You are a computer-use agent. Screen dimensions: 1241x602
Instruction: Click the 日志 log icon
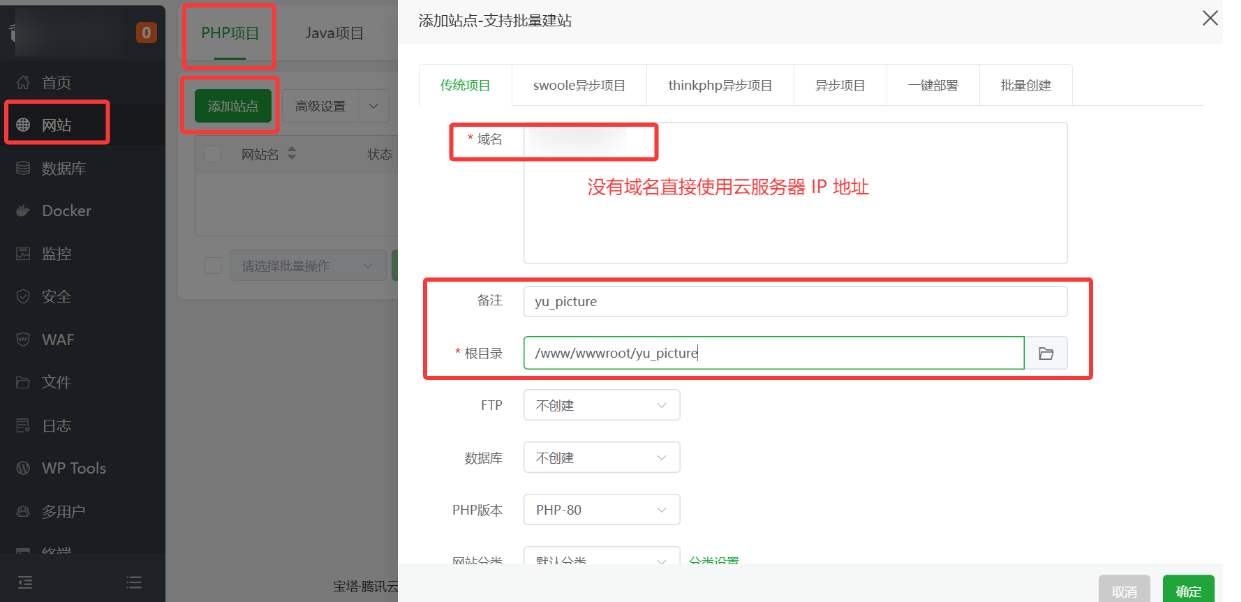click(23, 425)
